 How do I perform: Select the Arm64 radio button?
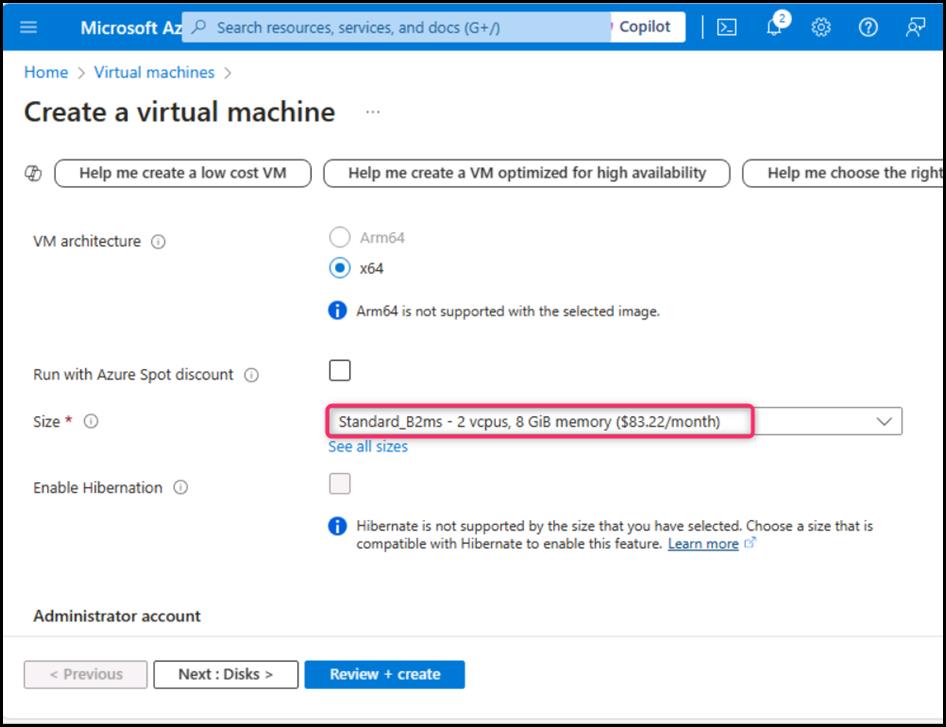(x=340, y=237)
